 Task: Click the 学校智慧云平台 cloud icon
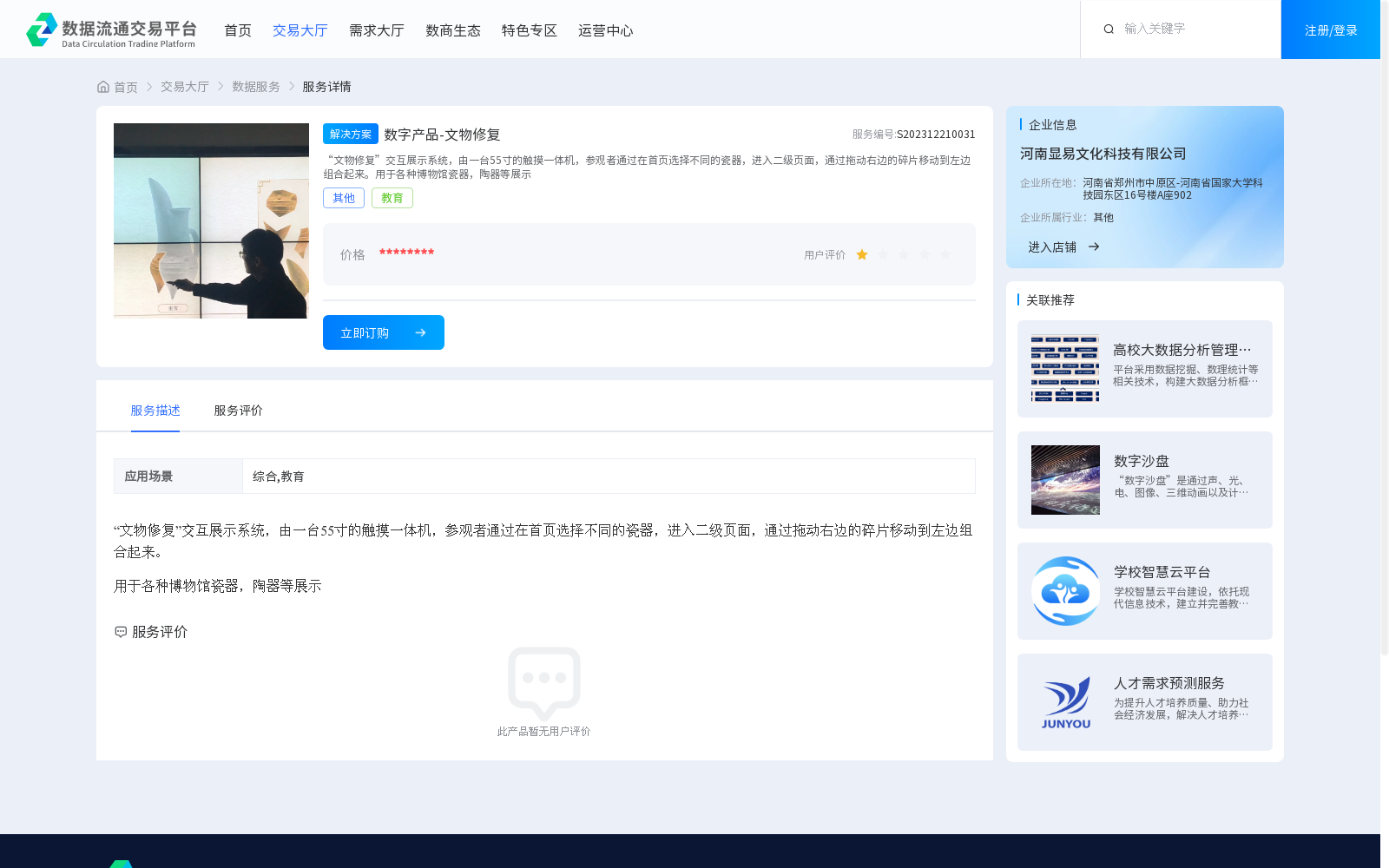pyautogui.click(x=1065, y=591)
